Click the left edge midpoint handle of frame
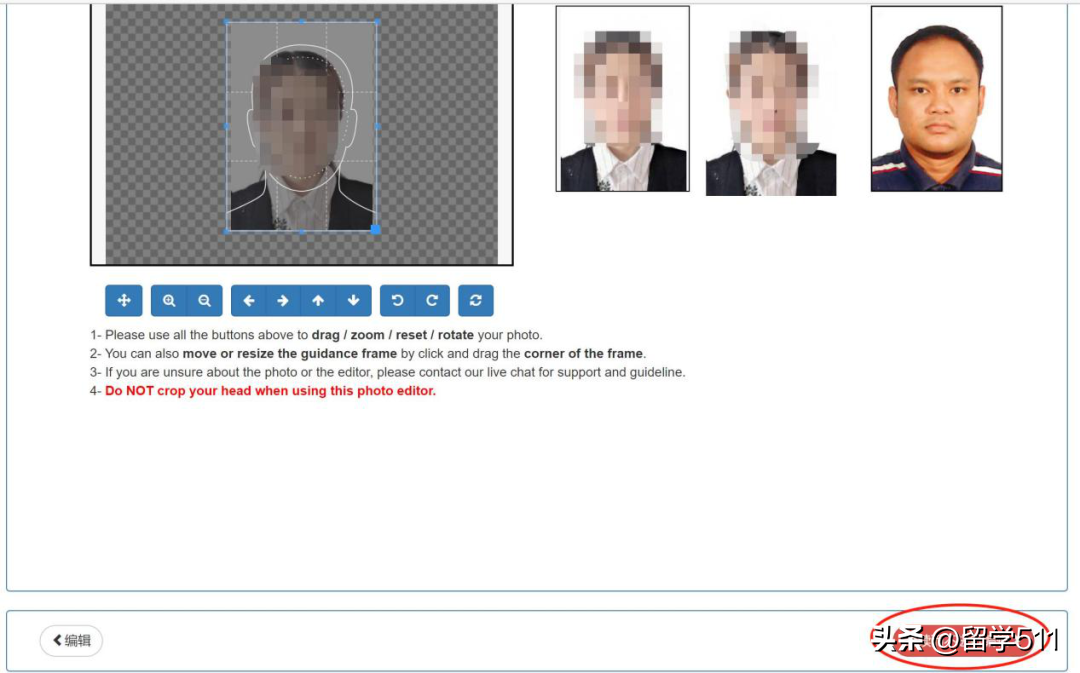1080x673 pixels. point(227,126)
